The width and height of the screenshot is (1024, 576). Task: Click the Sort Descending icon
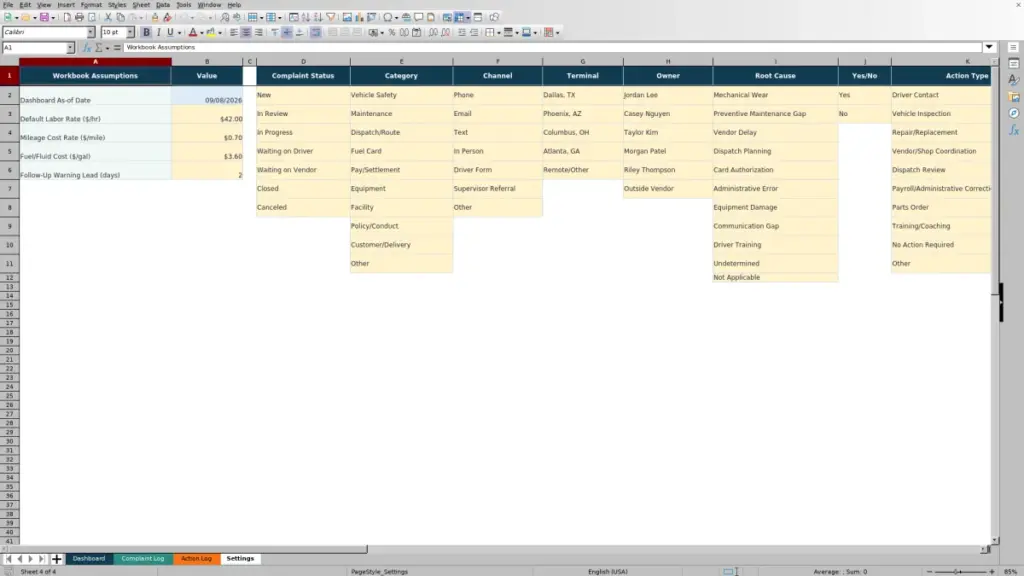point(318,17)
